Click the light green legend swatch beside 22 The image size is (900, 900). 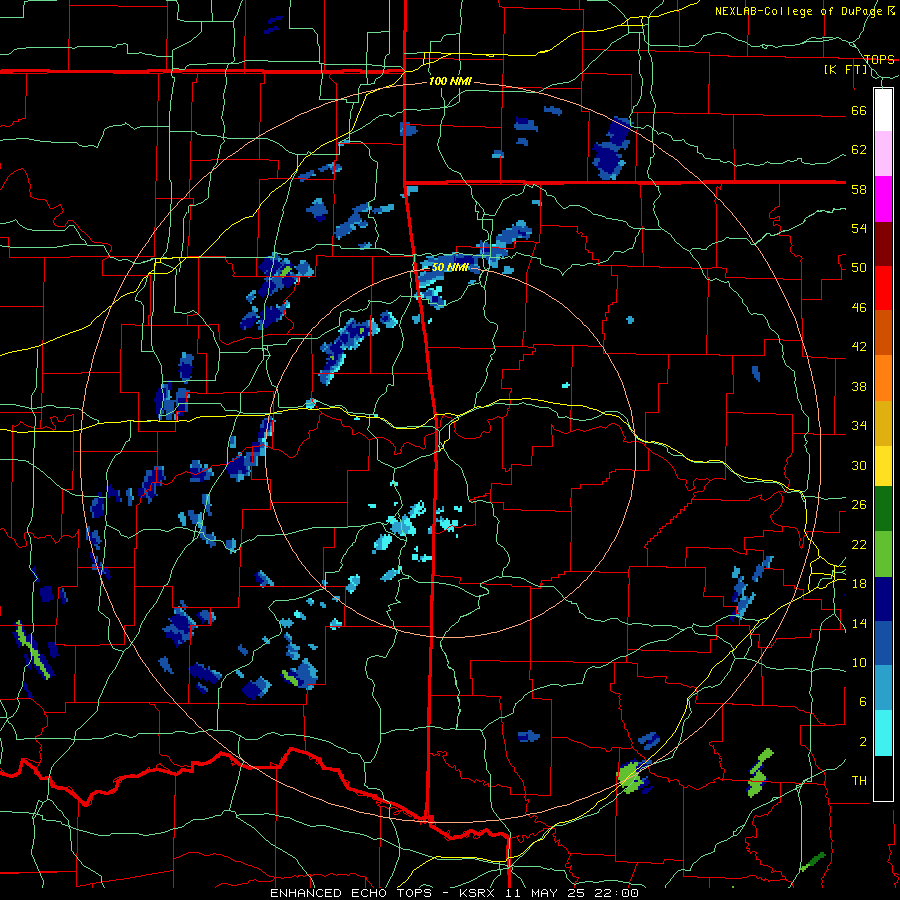point(883,554)
